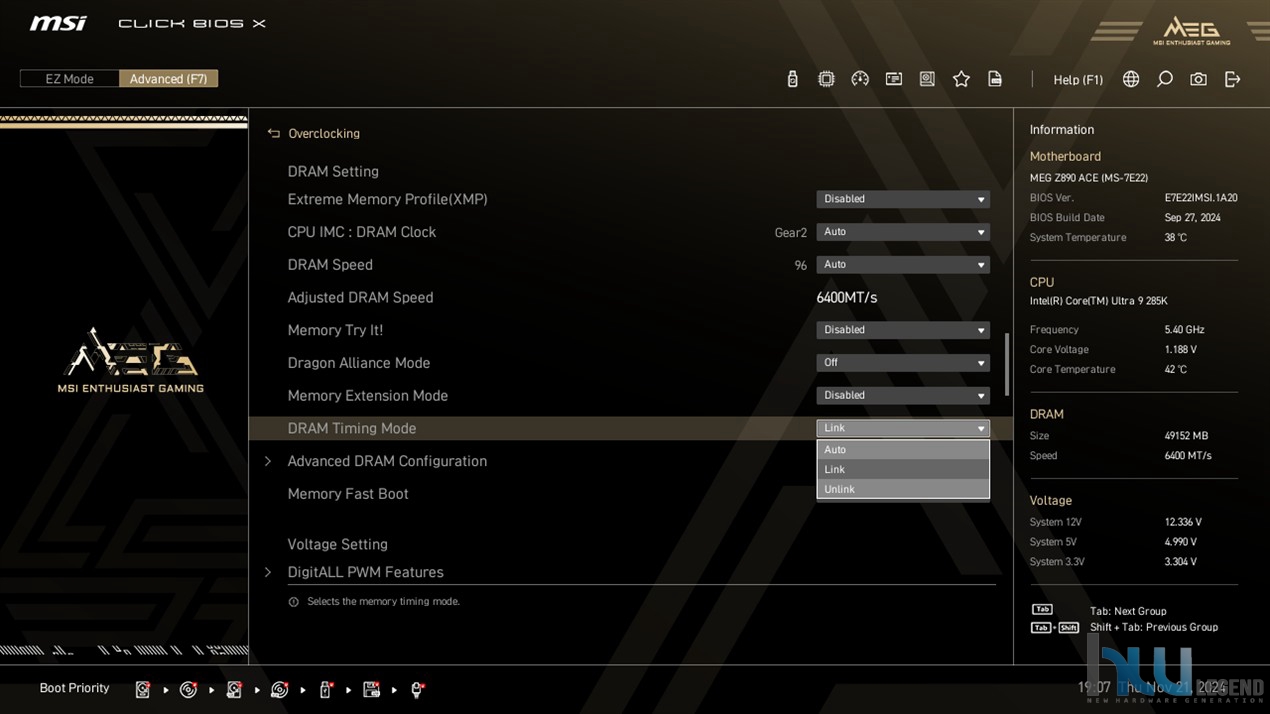Open Favorites with the star icon
1270x714 pixels.
(x=961, y=79)
